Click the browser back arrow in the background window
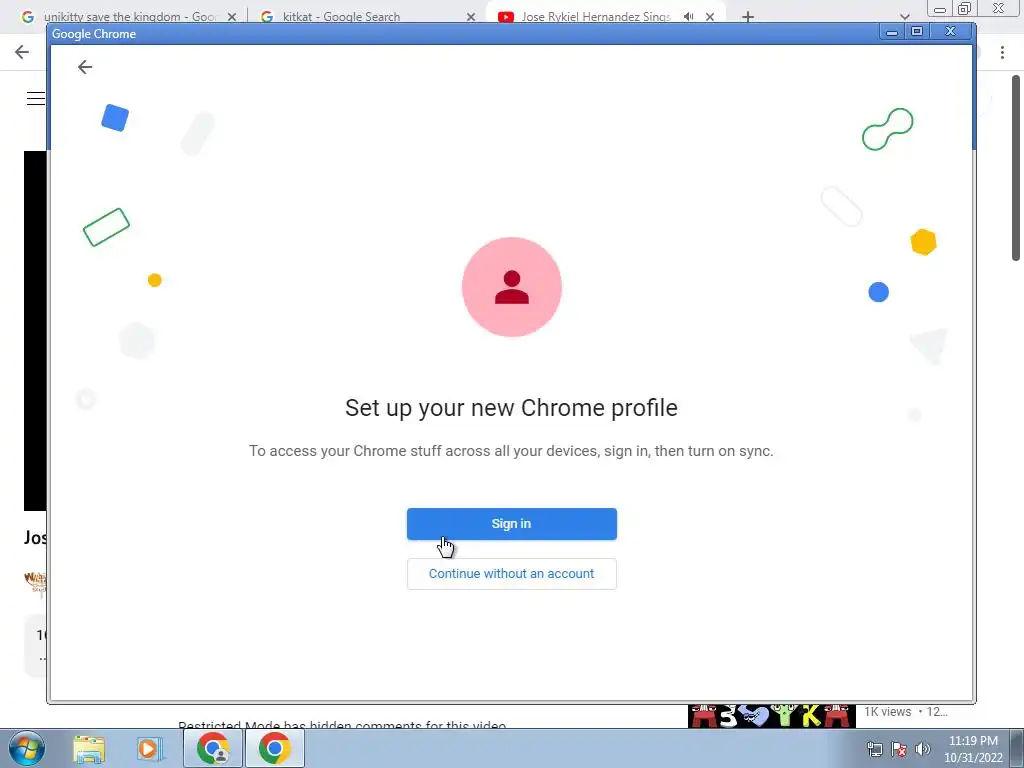Viewport: 1024px width, 768px height. pyautogui.click(x=22, y=52)
